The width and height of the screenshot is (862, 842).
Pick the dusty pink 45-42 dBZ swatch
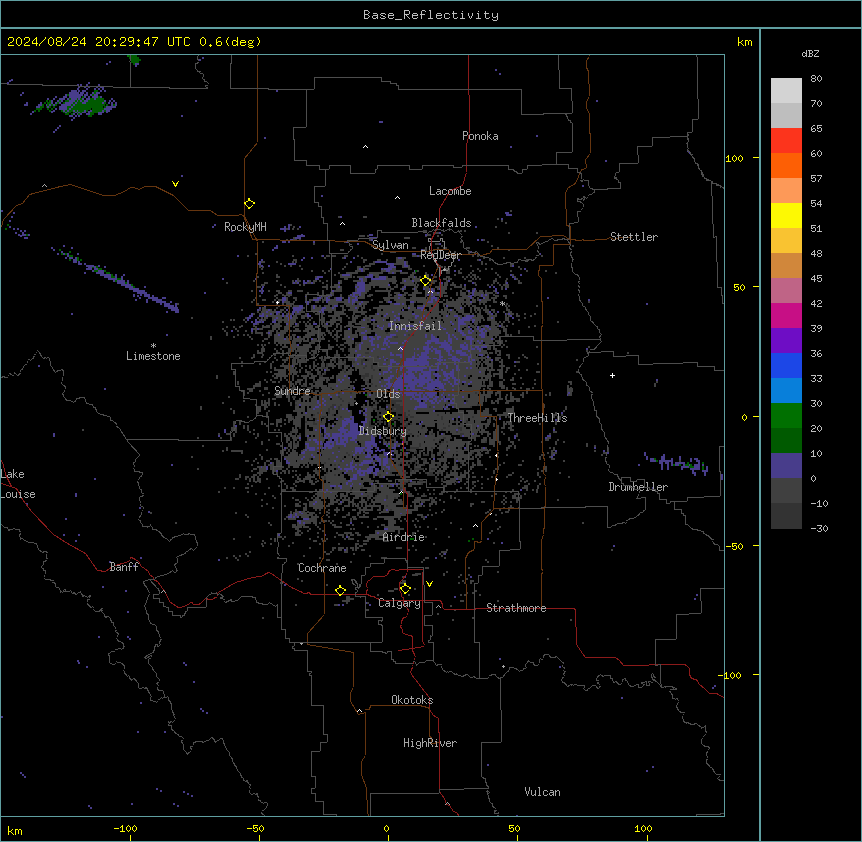point(786,291)
